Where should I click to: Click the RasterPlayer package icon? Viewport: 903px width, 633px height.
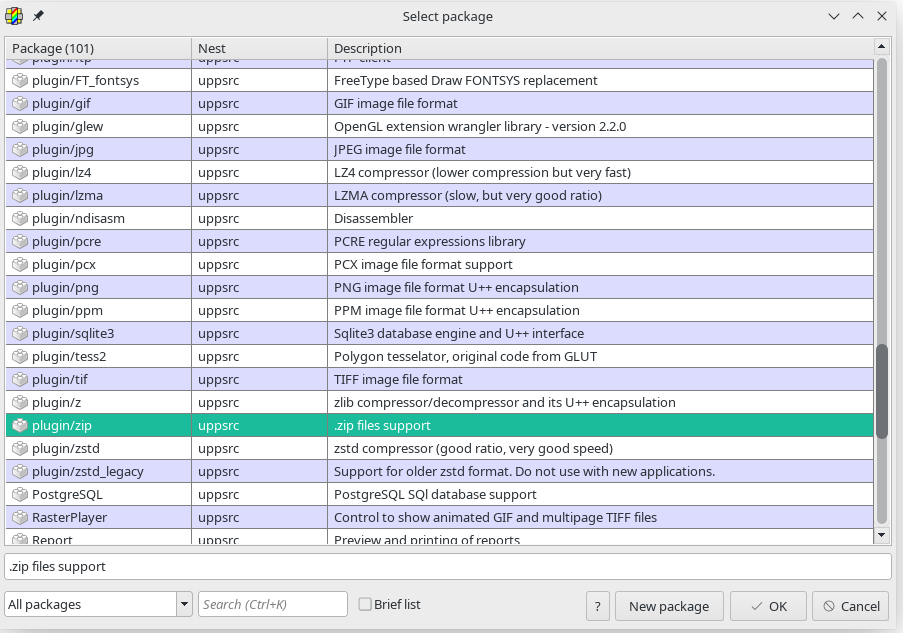pyautogui.click(x=20, y=518)
